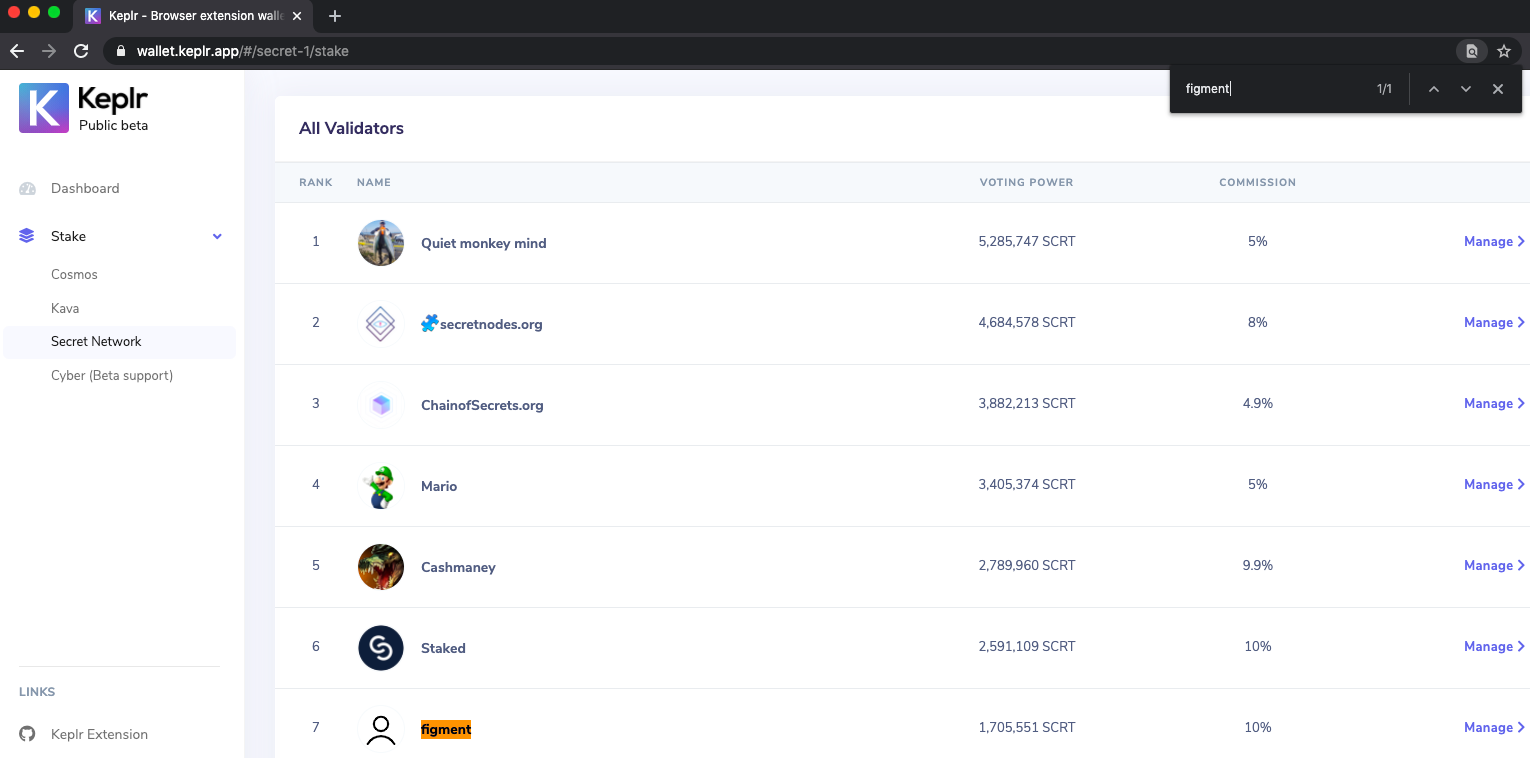Click the address bar URL
Screen dimensions: 1530x758
click(243, 51)
